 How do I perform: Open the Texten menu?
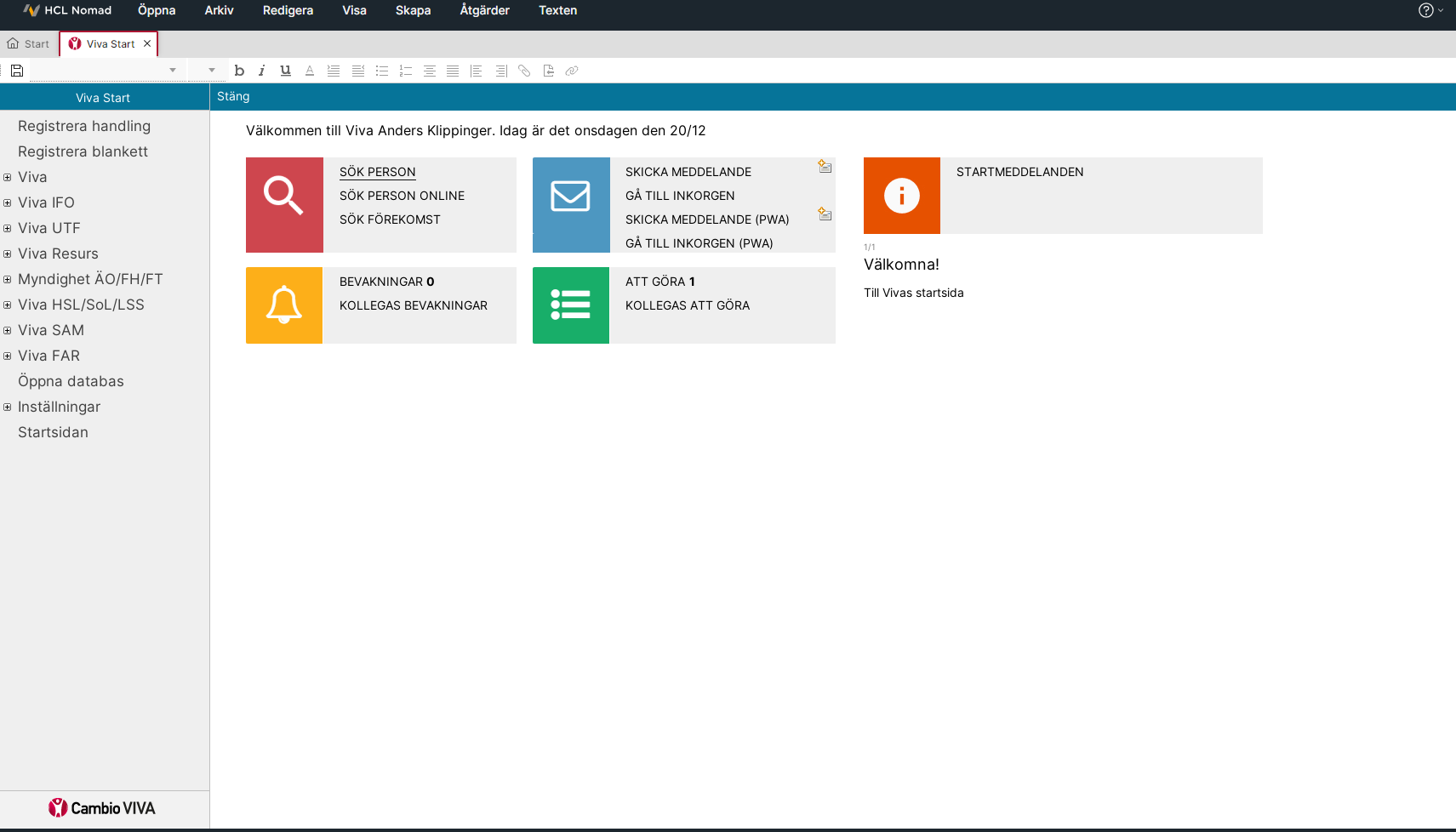[x=557, y=10]
